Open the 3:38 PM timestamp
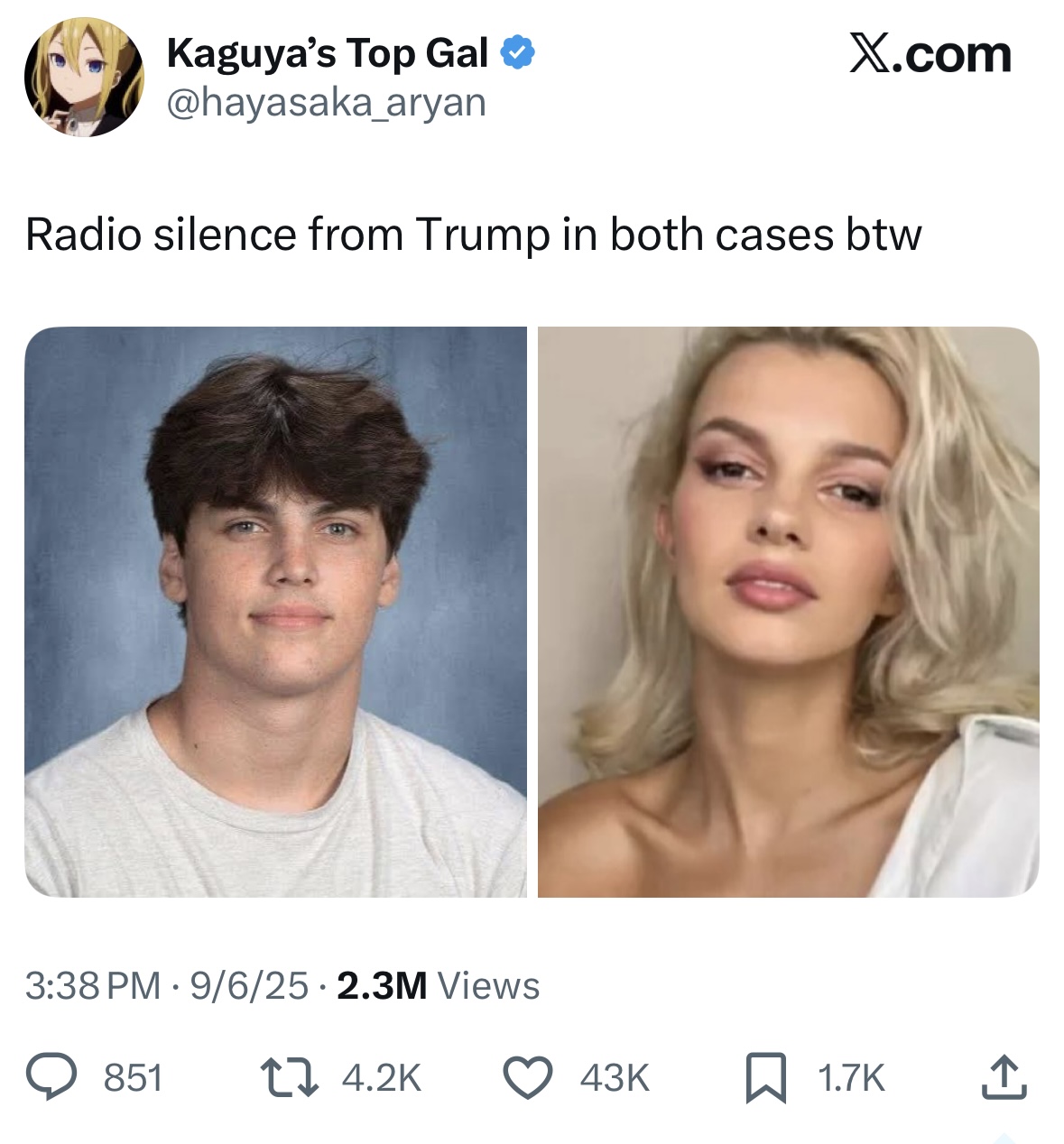 click(x=94, y=986)
